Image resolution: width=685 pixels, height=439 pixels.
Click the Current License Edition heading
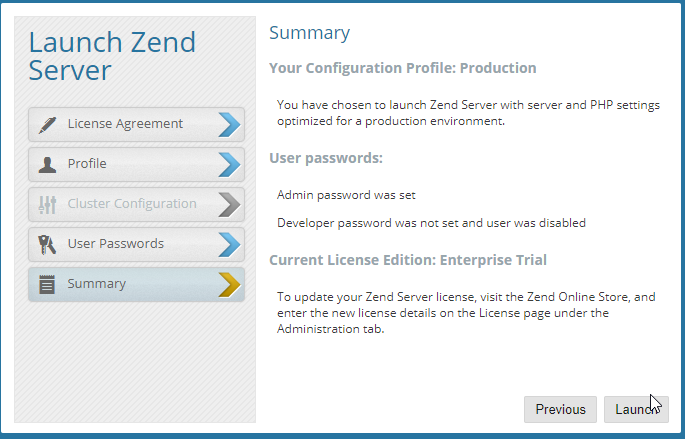408,260
